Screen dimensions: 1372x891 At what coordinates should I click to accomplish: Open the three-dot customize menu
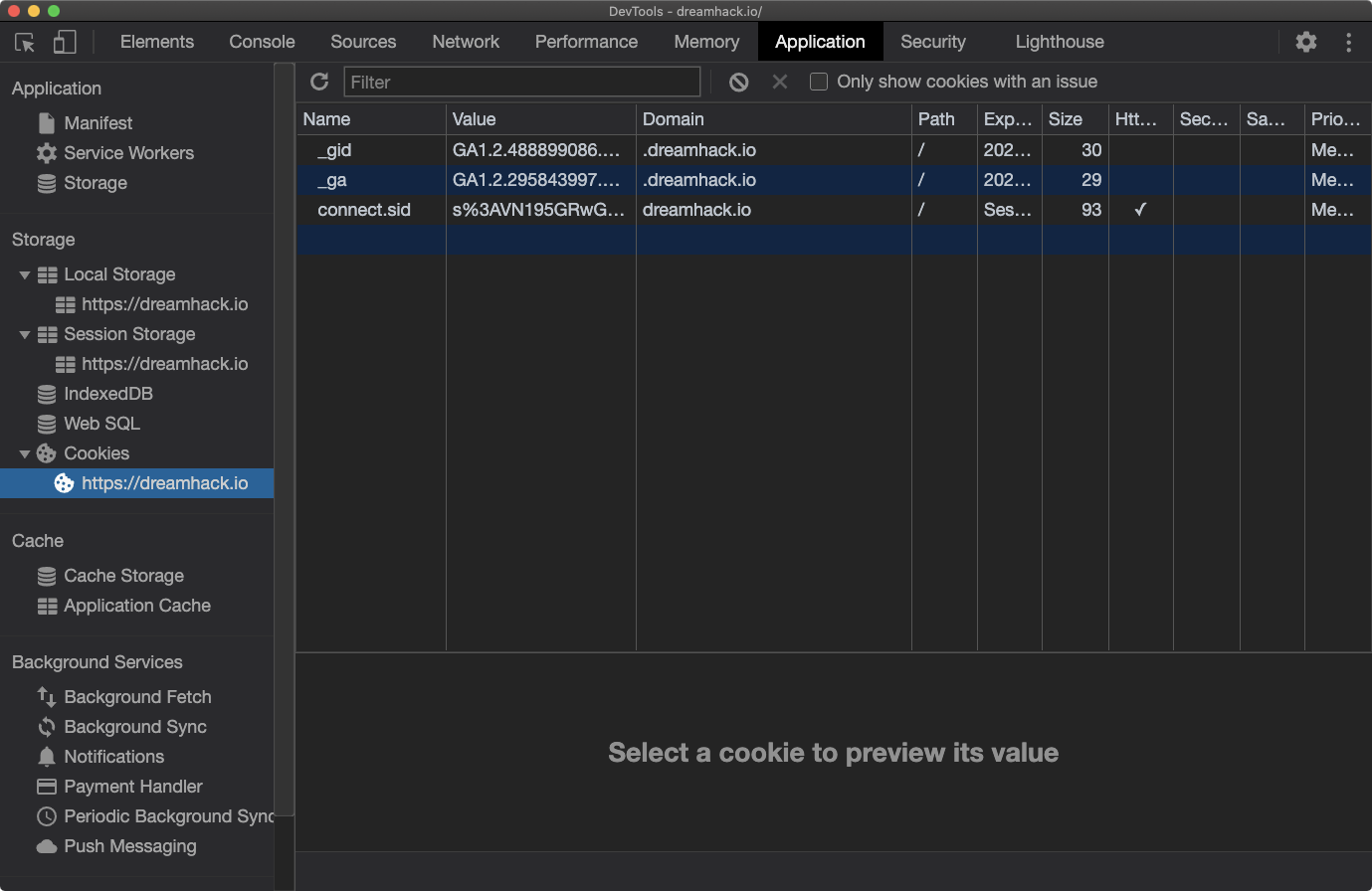[x=1348, y=42]
